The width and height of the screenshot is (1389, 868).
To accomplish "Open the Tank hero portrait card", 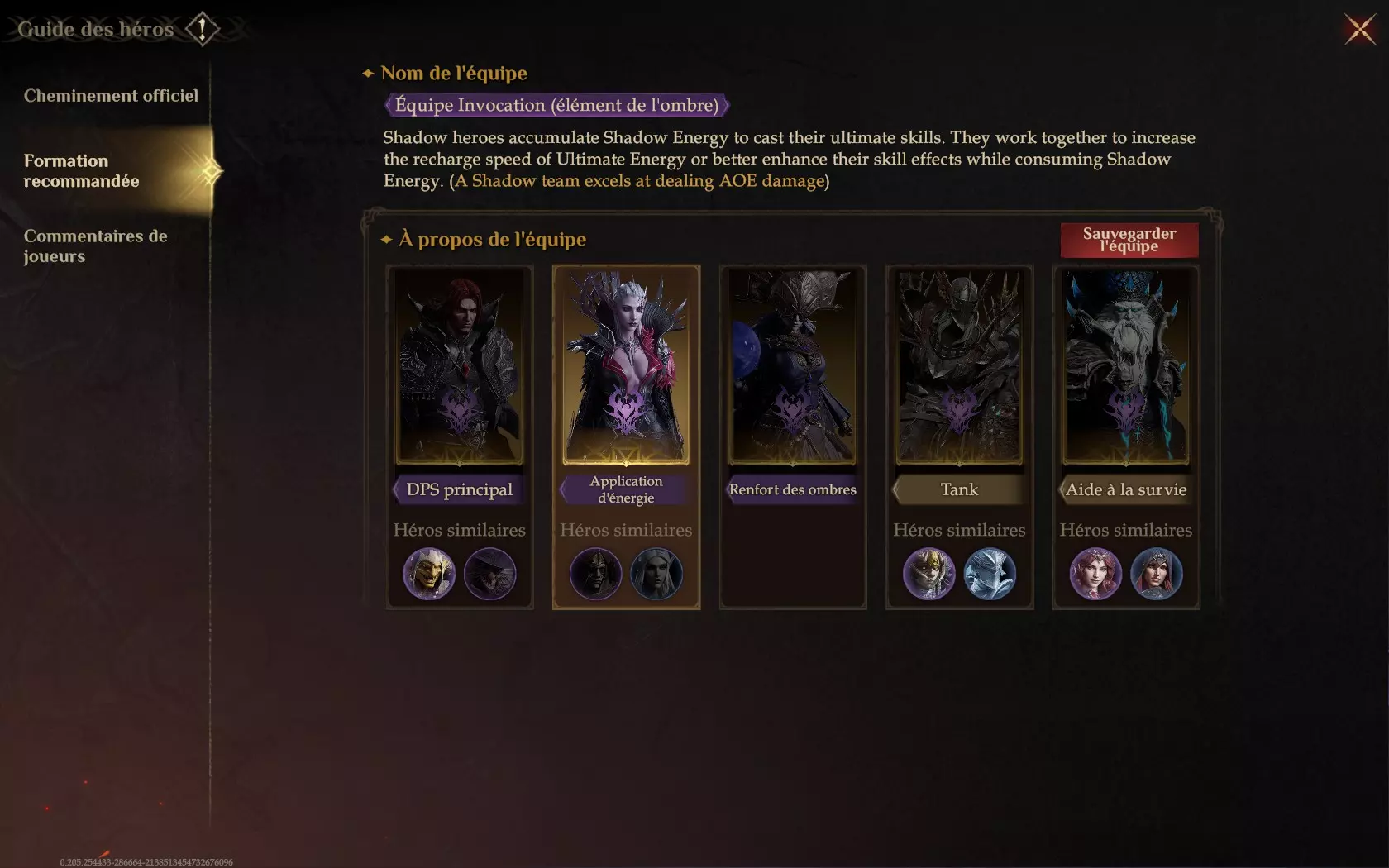I will click(959, 365).
